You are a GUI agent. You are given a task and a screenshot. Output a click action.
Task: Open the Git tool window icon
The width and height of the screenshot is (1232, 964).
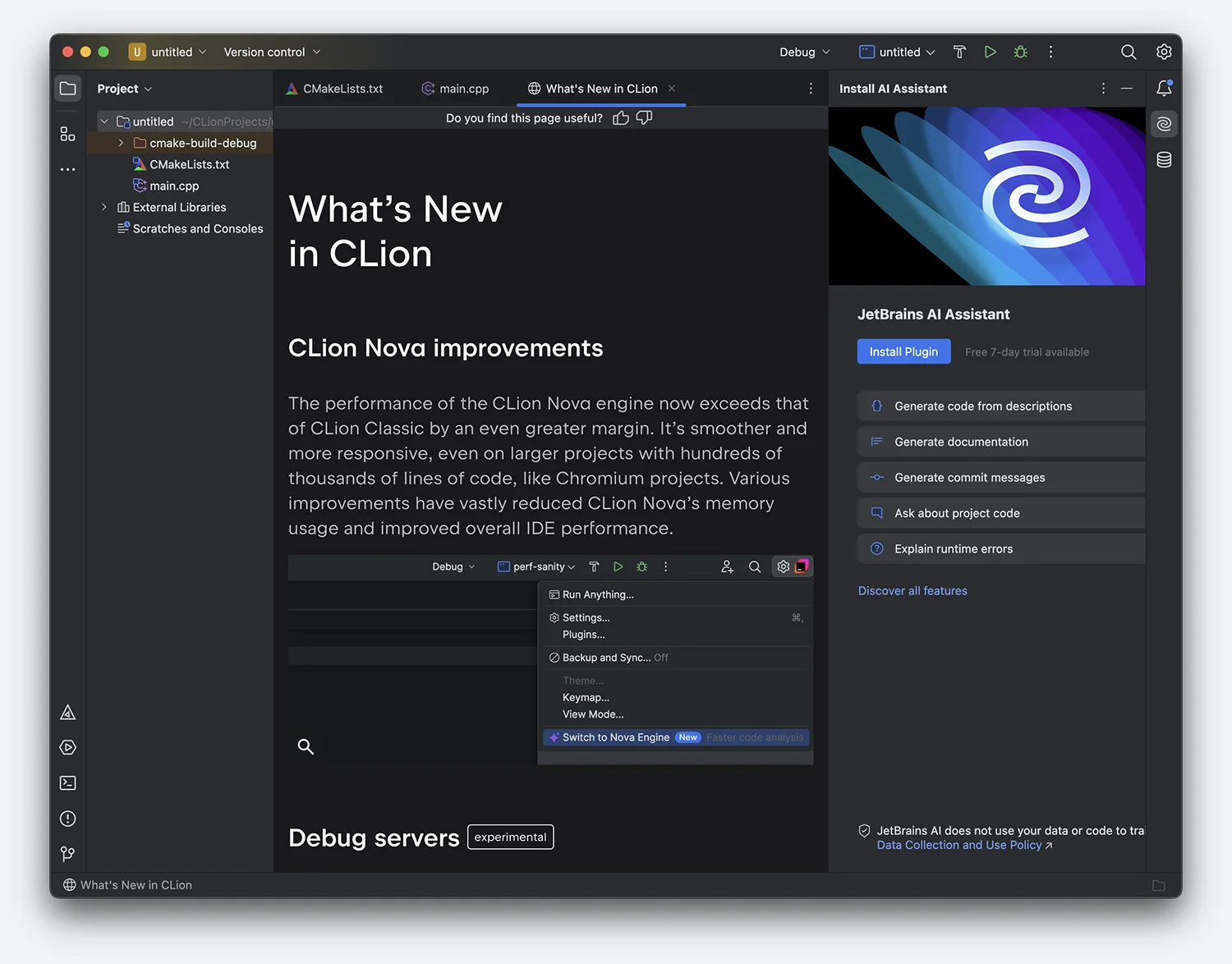click(x=68, y=854)
